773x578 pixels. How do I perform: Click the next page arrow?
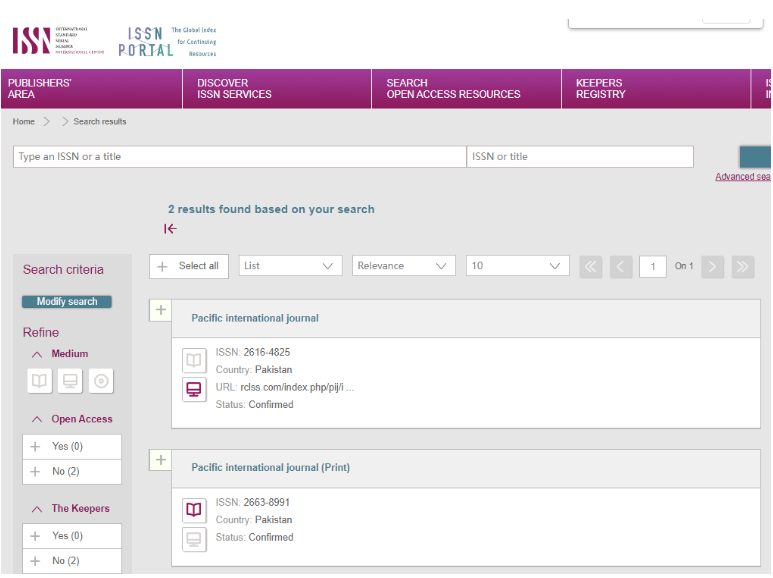click(x=712, y=266)
